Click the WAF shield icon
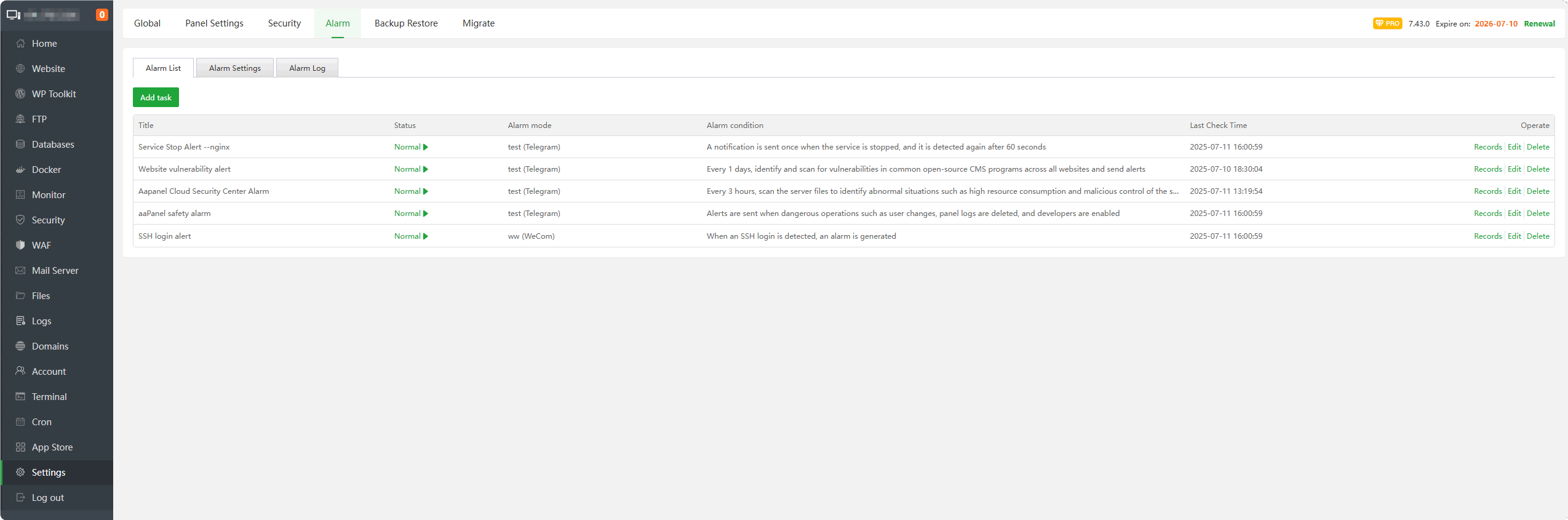 click(20, 246)
